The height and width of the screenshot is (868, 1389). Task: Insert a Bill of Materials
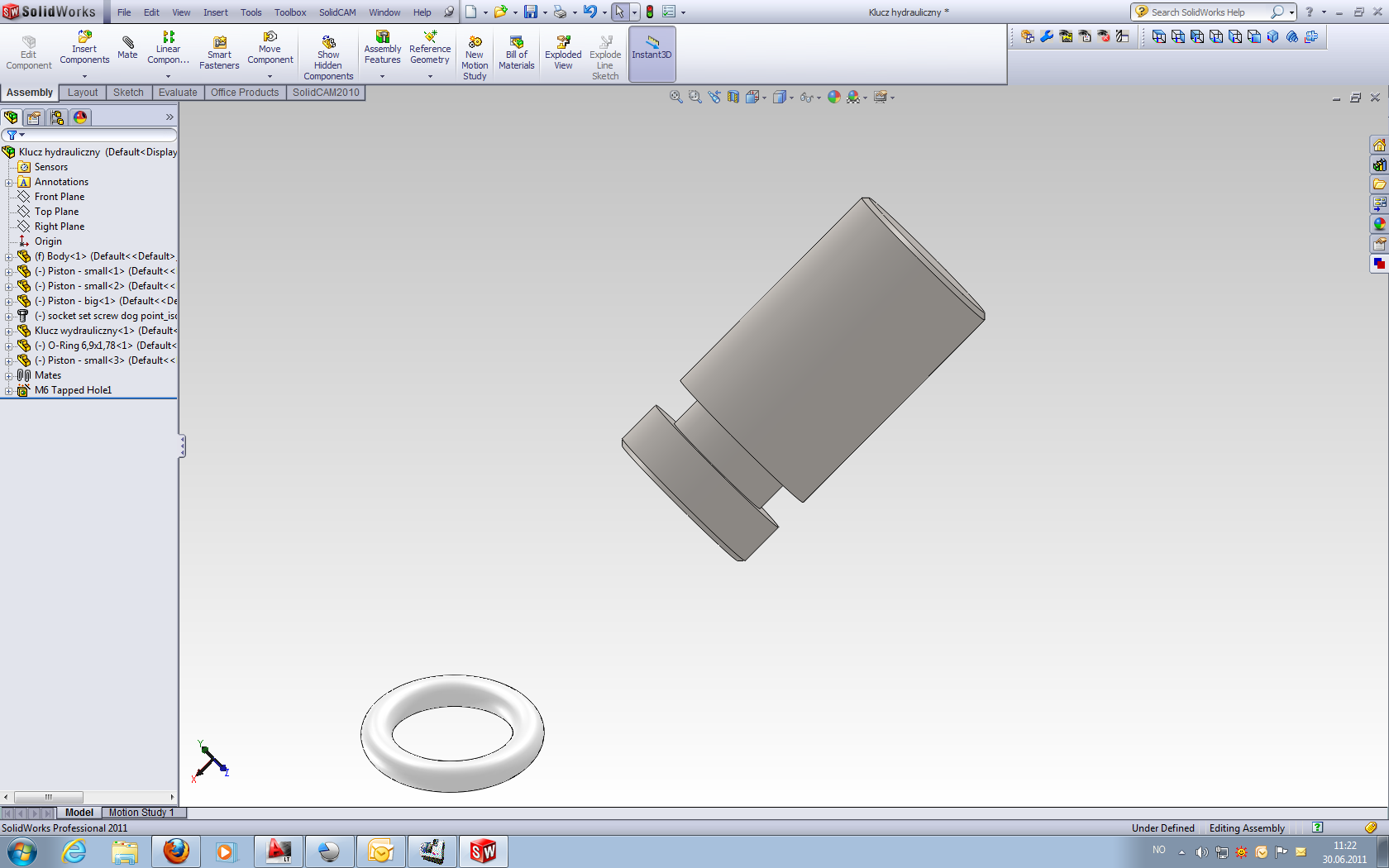[x=516, y=53]
